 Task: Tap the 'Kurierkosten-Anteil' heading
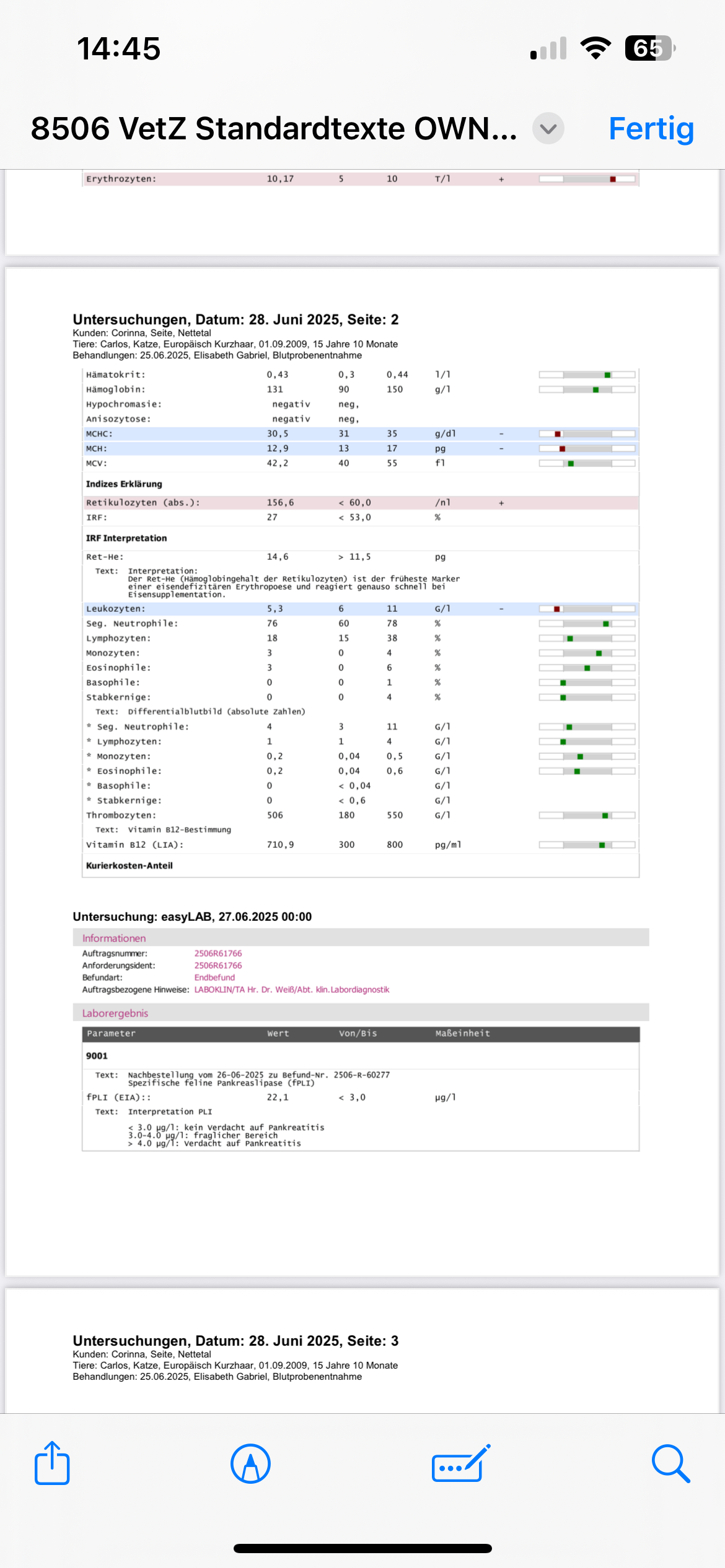click(129, 866)
